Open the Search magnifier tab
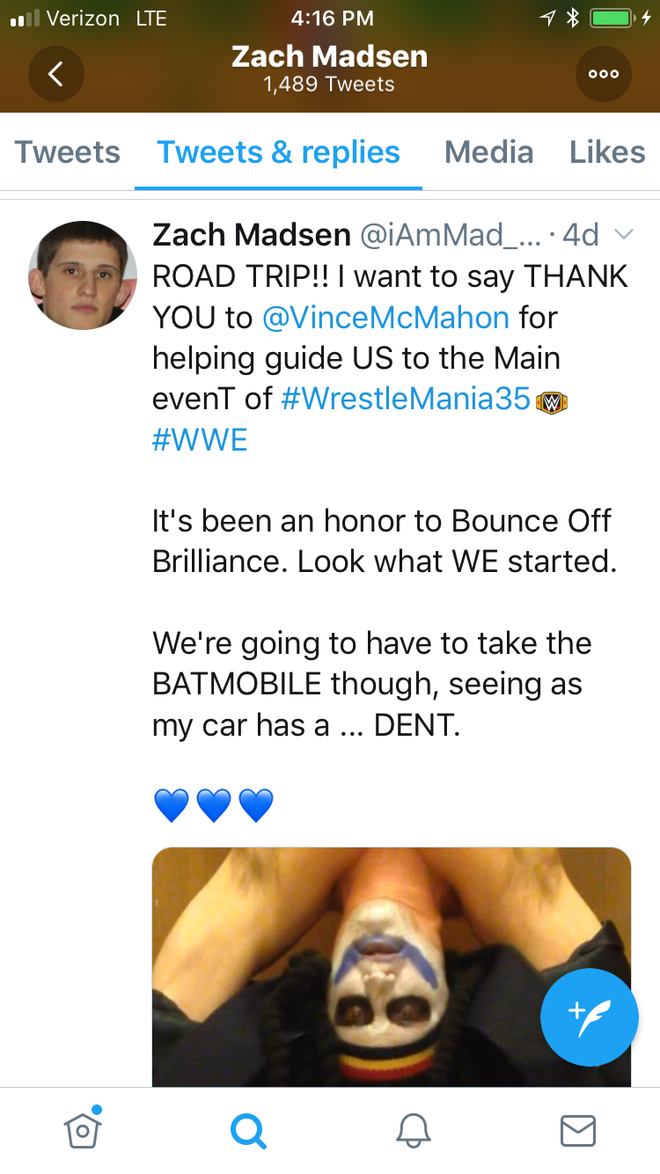The image size is (660, 1174). tap(247, 1130)
